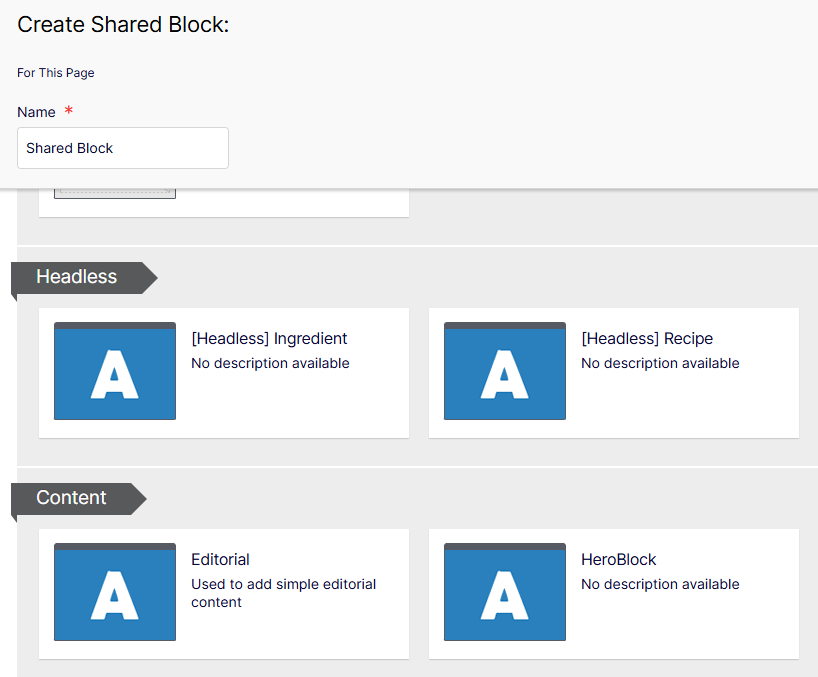Click the "For This Page" label
The width and height of the screenshot is (818, 677).
(x=56, y=72)
